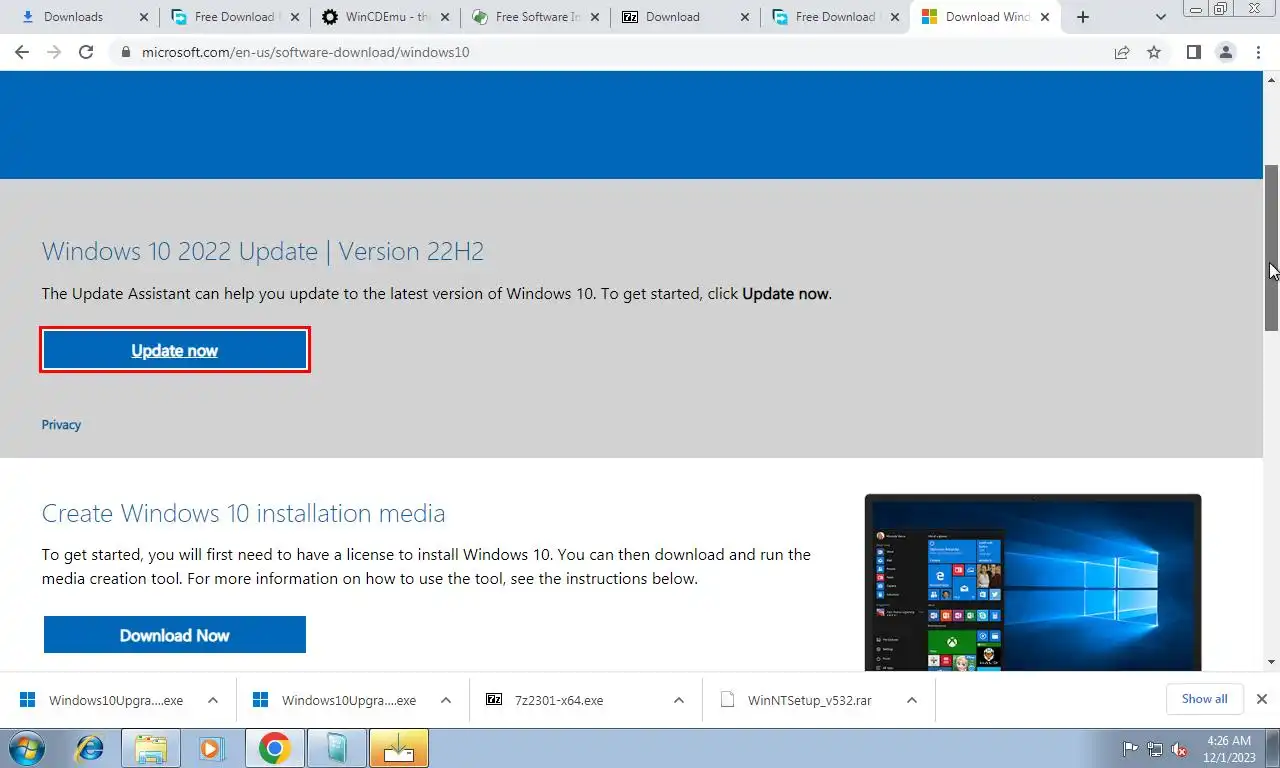
Task: Select the Download Windows 10 tab
Action: pyautogui.click(x=985, y=17)
